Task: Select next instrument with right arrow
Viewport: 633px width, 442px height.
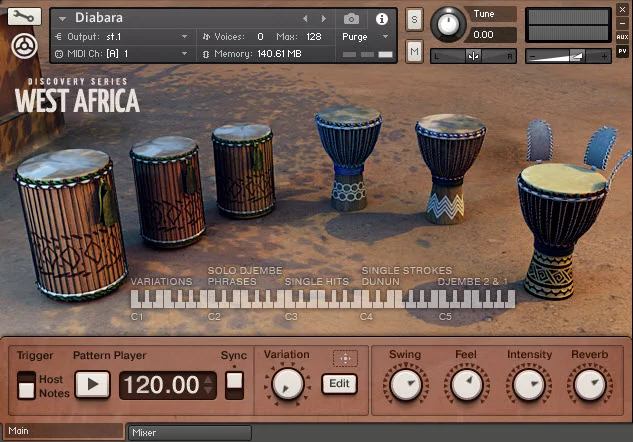Action: (324, 19)
